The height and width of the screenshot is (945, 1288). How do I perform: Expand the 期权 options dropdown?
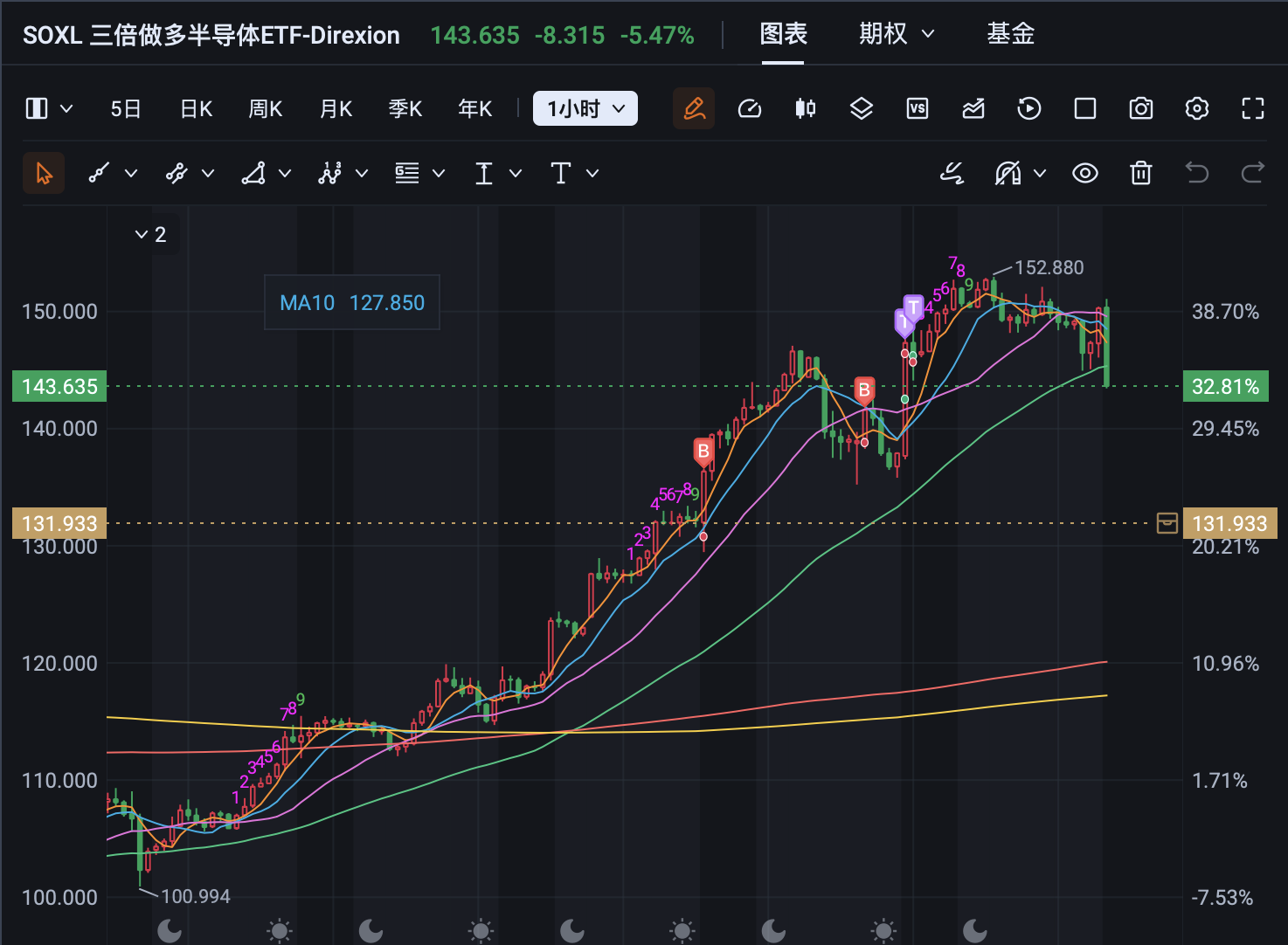pyautogui.click(x=897, y=34)
